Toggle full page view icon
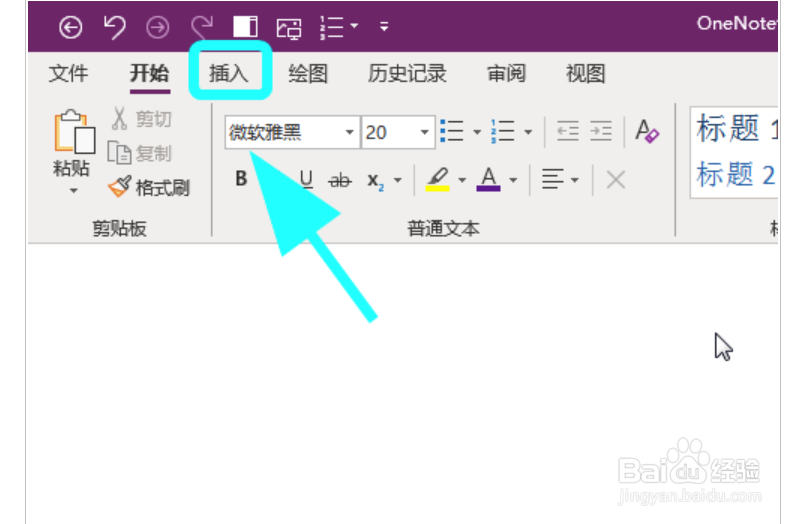806x524 pixels. [289, 28]
